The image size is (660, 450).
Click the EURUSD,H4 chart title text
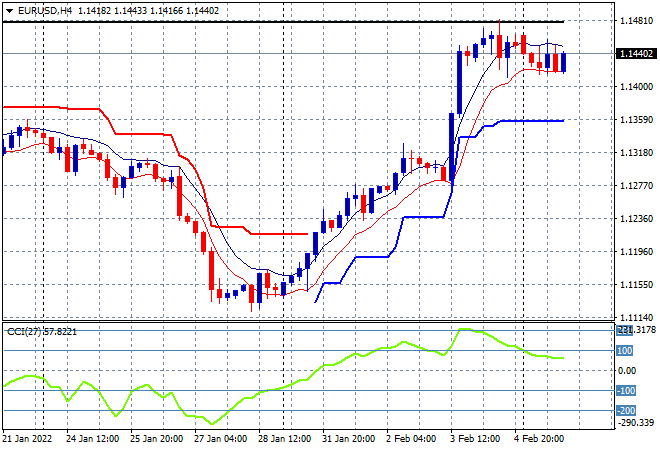[45, 11]
